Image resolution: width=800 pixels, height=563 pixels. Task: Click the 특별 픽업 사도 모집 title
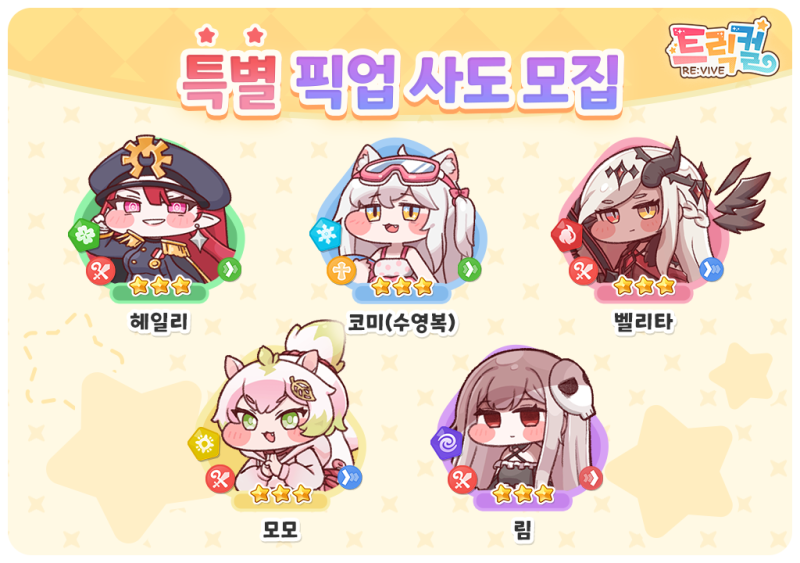pyautogui.click(x=401, y=82)
